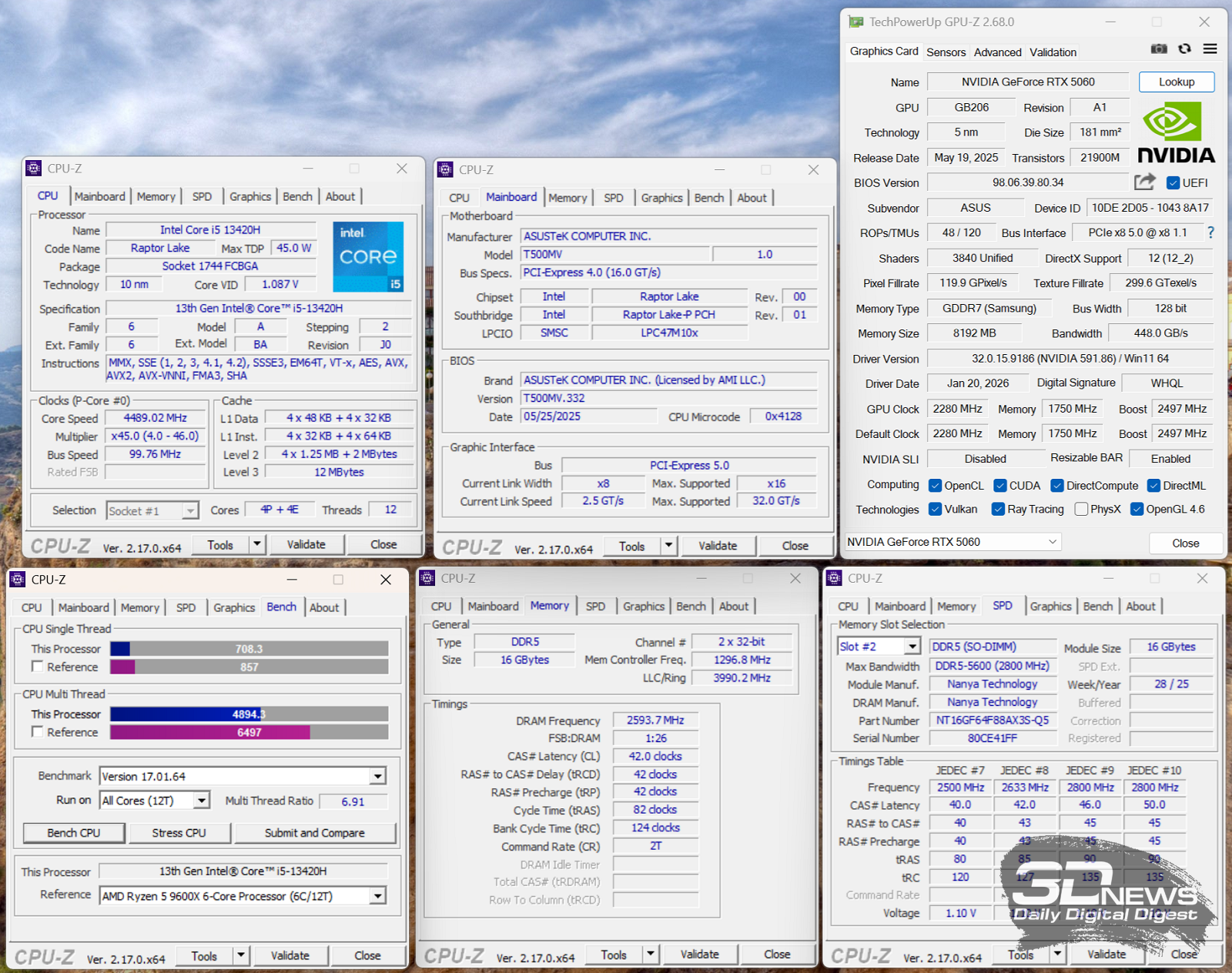1232x973 pixels.
Task: Click the BIOS export share icon
Action: coord(1144,182)
